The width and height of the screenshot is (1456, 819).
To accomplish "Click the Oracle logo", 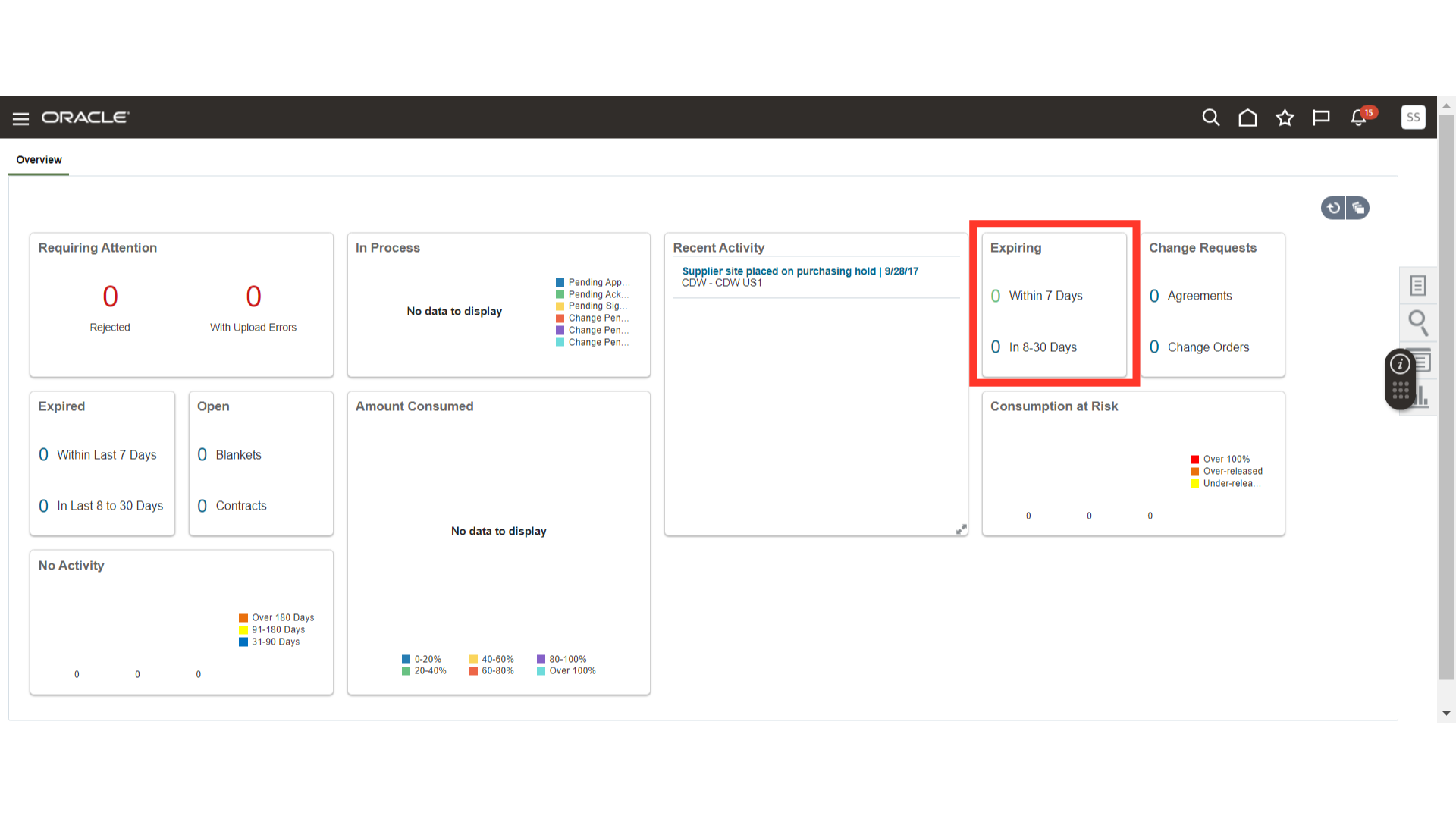I will point(85,118).
